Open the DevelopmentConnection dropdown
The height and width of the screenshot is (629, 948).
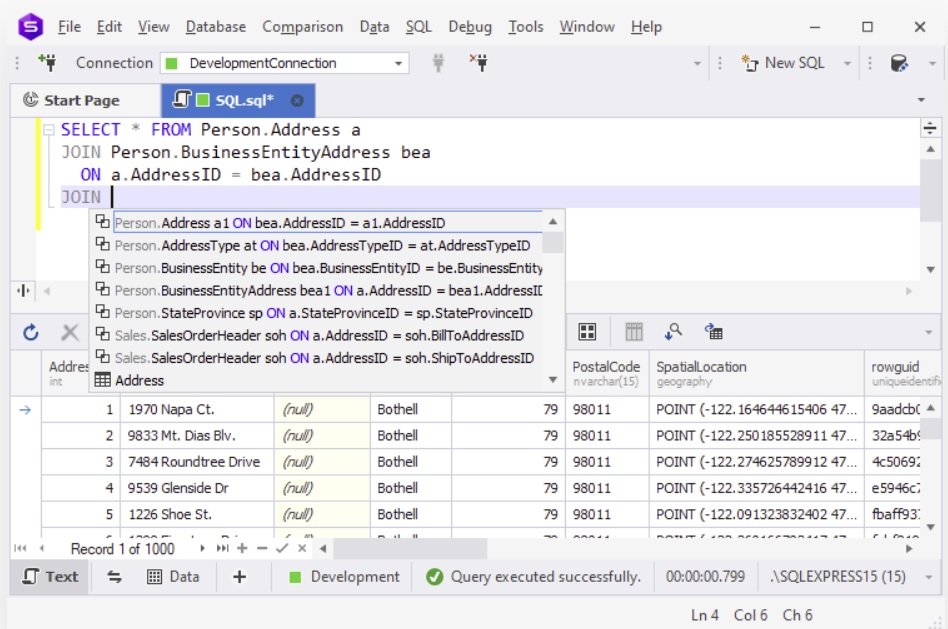[399, 63]
